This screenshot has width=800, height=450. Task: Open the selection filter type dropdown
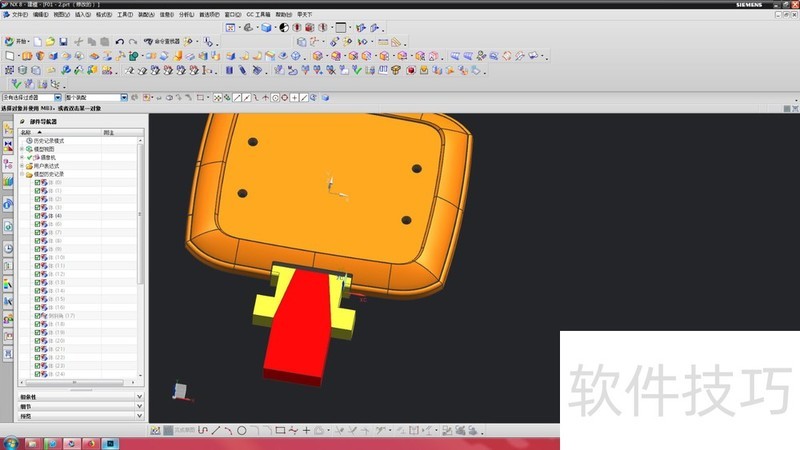click(x=58, y=97)
